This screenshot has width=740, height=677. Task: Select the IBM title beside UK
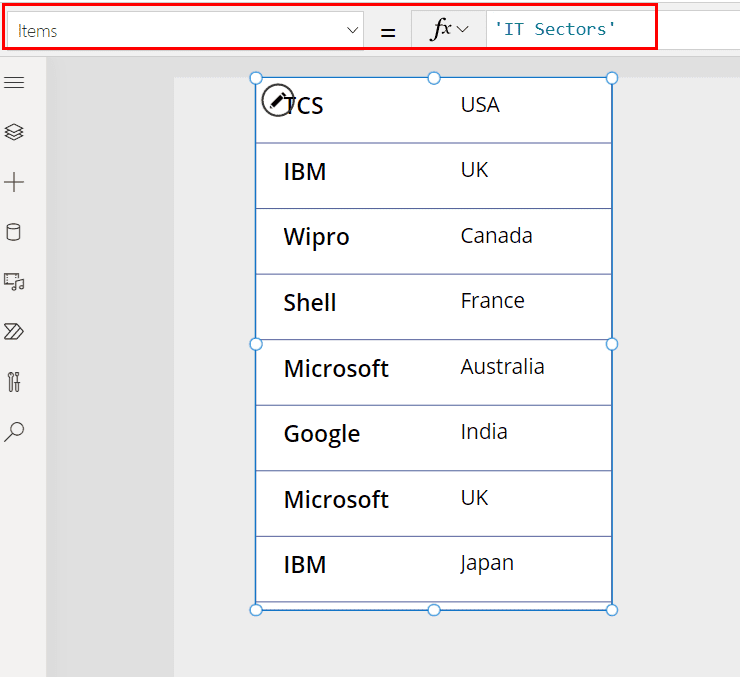[305, 171]
